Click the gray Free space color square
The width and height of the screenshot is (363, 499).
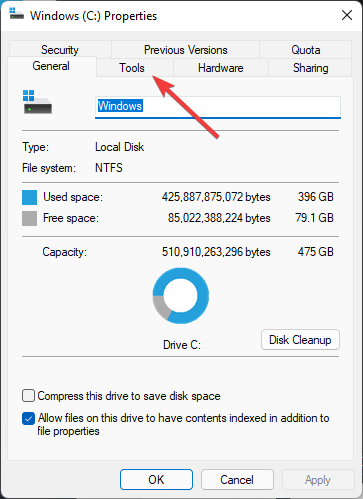pyautogui.click(x=29, y=219)
